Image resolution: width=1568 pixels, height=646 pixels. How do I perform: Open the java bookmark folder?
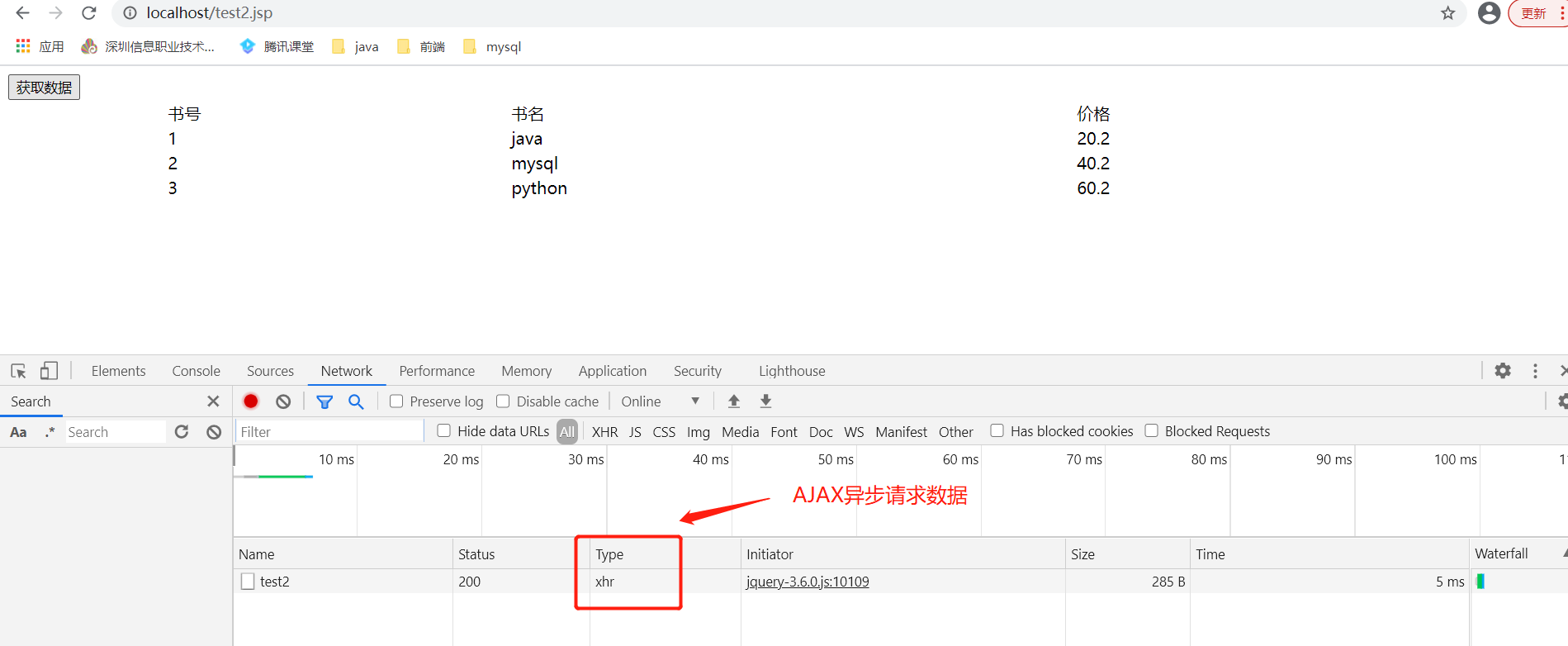coord(355,46)
